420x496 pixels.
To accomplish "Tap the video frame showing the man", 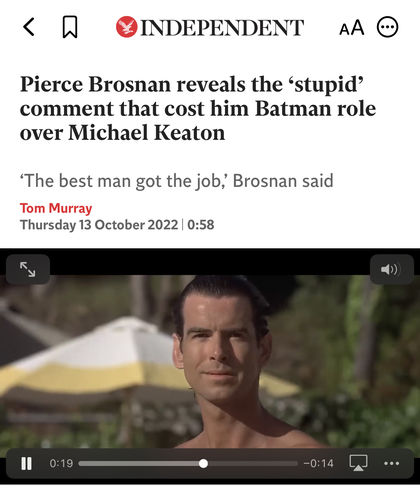I will pos(210,362).
